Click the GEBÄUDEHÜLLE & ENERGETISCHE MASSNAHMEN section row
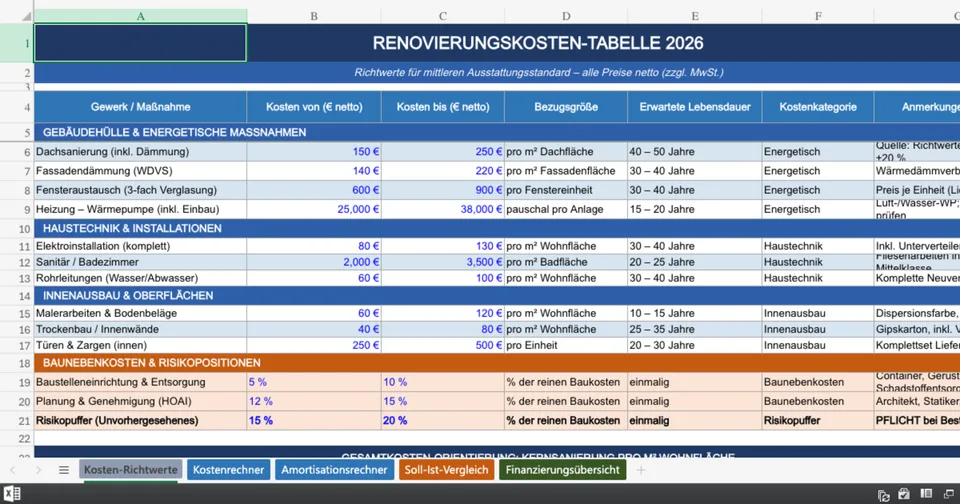This screenshot has height=504, width=960. click(497, 132)
